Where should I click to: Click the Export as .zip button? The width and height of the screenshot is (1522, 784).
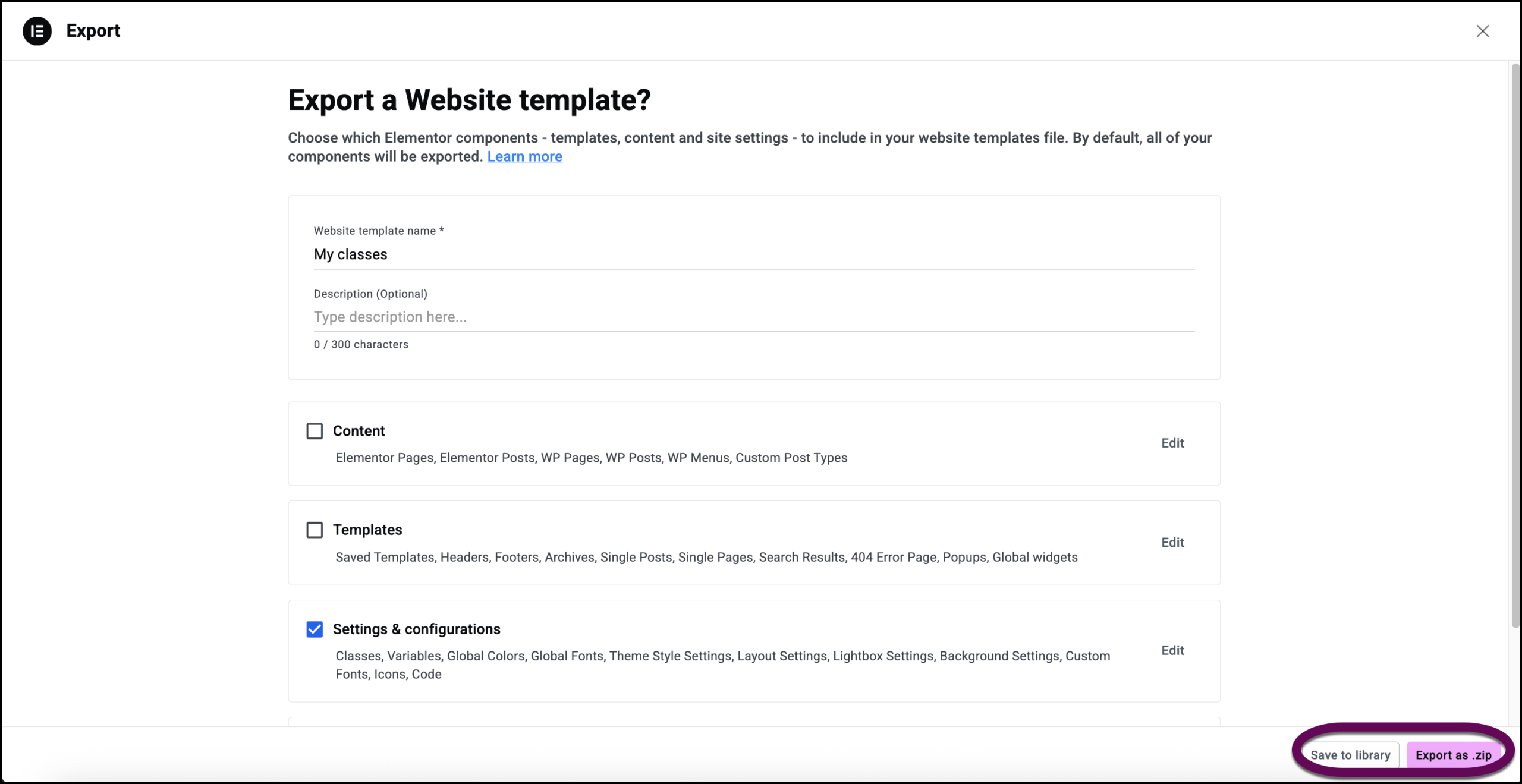coord(1453,755)
